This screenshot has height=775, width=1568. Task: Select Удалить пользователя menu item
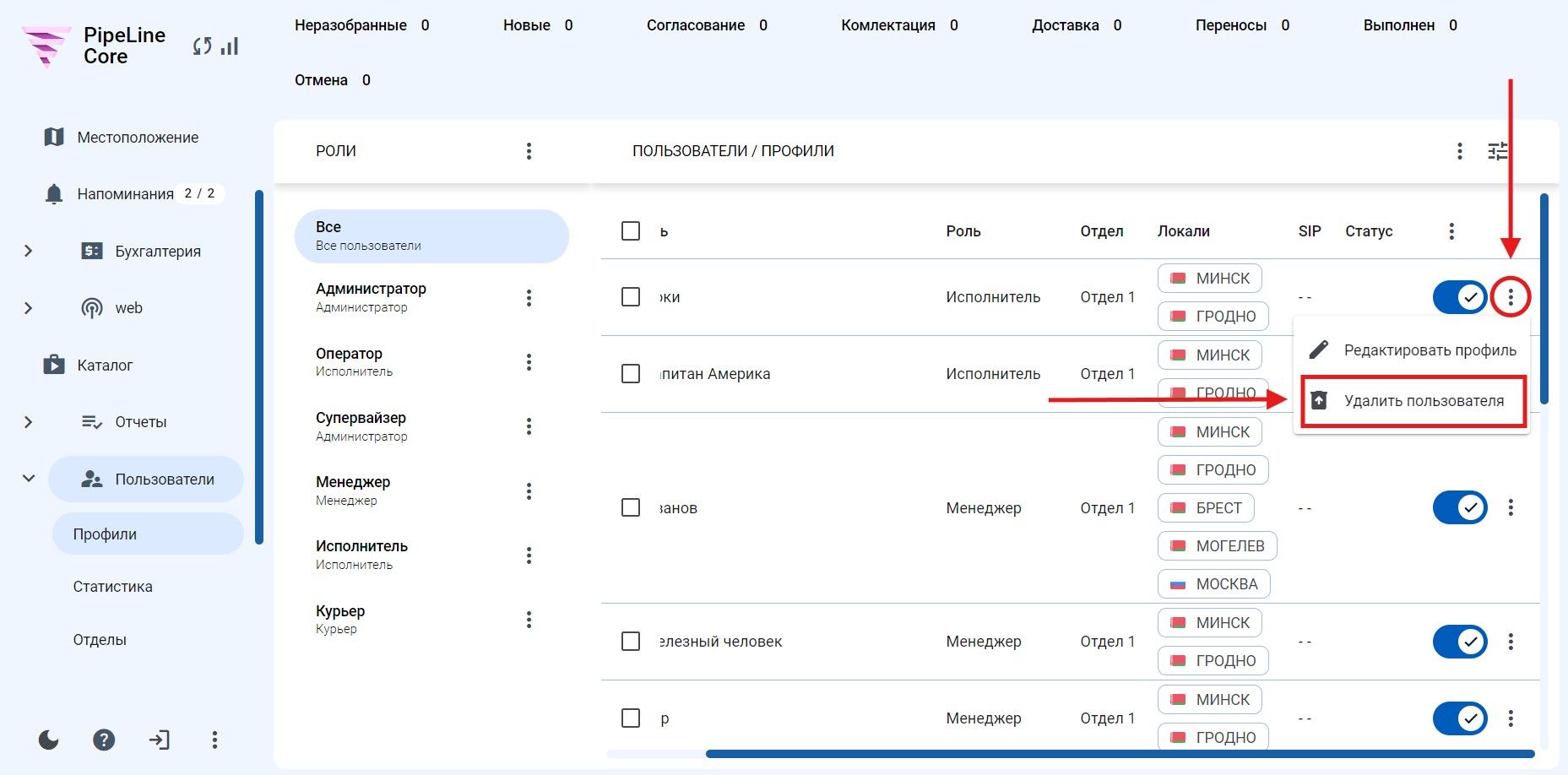1413,401
